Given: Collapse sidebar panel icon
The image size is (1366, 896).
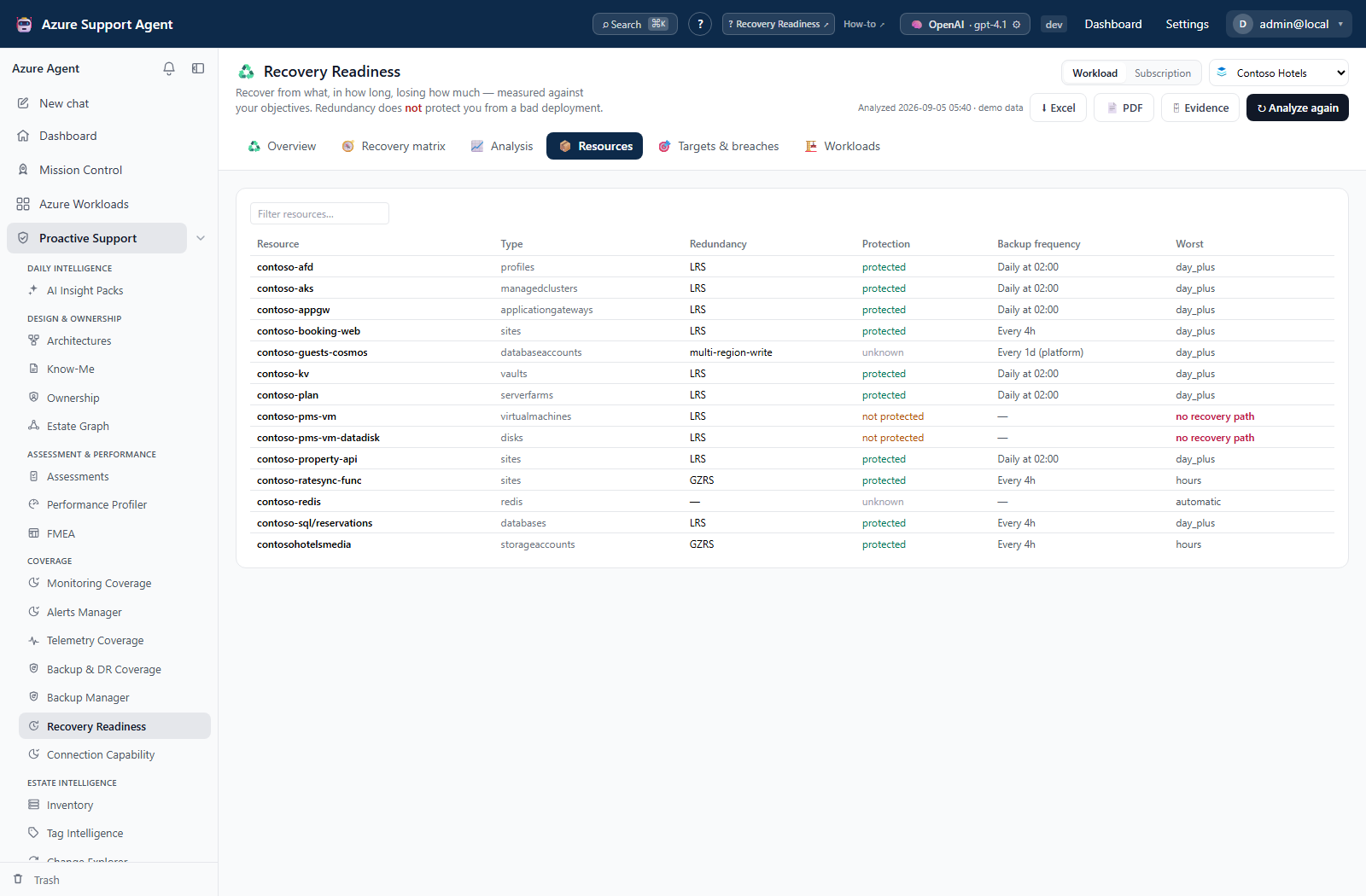Looking at the screenshot, I should (x=198, y=68).
